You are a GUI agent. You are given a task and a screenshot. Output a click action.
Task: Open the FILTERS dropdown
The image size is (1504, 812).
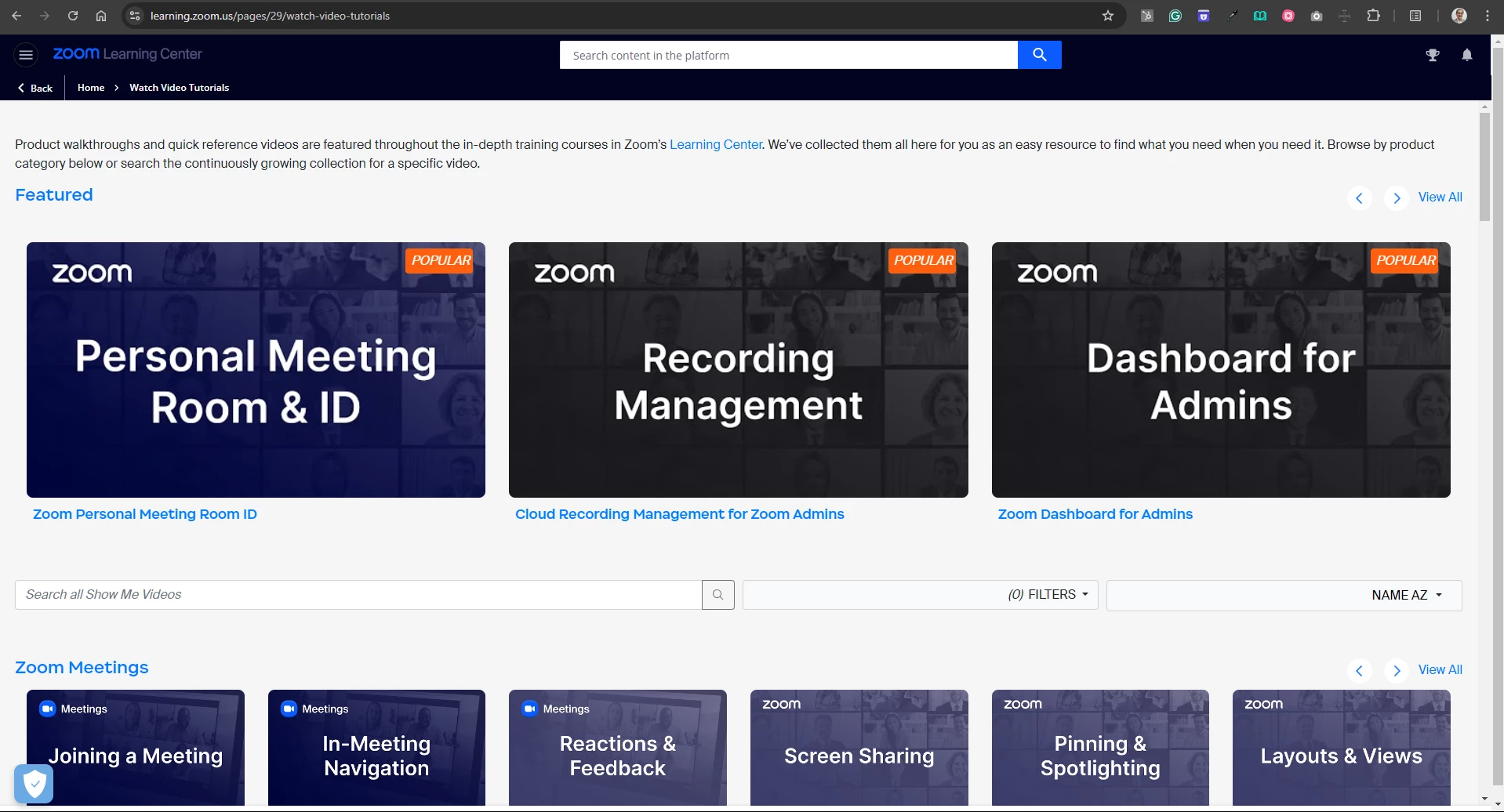[x=921, y=595]
